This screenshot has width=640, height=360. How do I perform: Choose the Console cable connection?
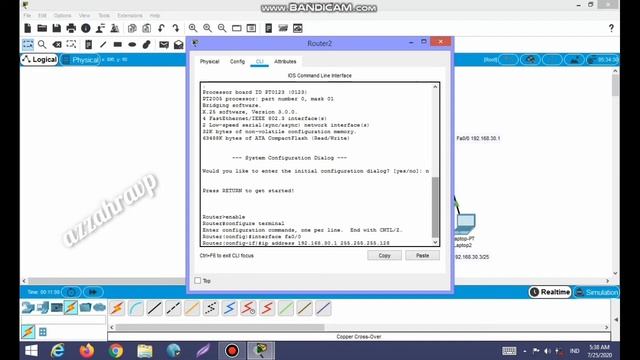click(136, 308)
